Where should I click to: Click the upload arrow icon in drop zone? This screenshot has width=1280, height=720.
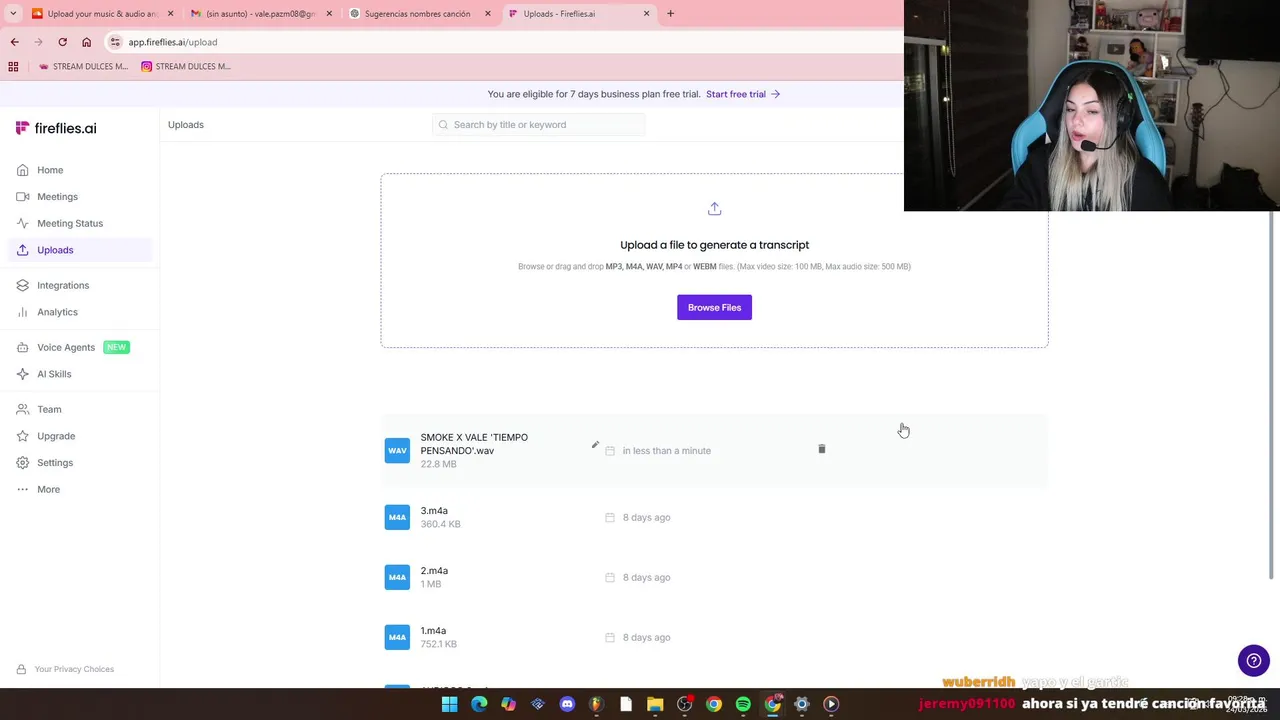tap(714, 209)
